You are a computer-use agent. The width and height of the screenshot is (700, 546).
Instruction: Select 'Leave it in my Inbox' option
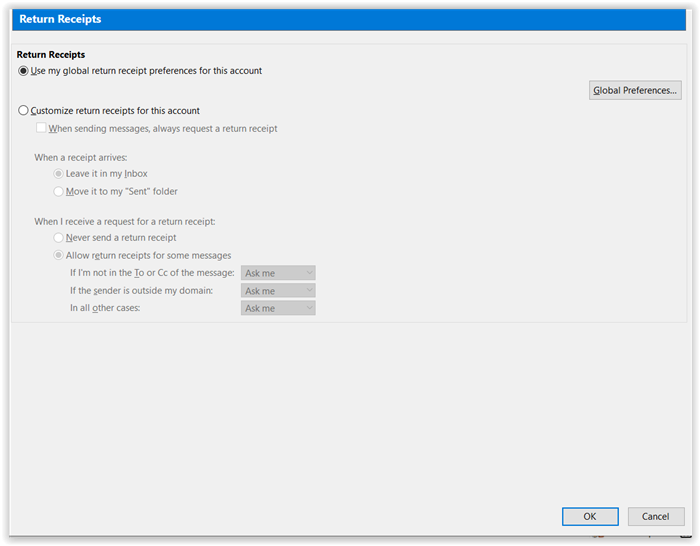[58, 173]
